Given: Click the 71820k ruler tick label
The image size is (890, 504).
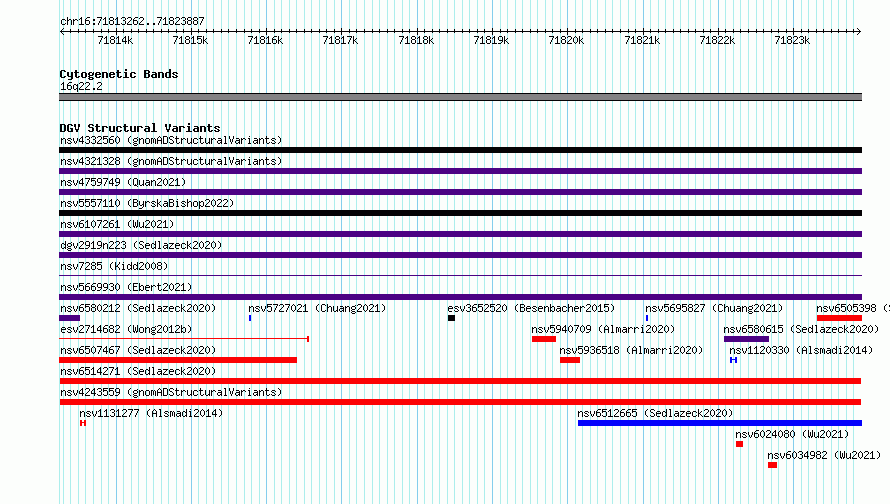Looking at the screenshot, I should [566, 40].
